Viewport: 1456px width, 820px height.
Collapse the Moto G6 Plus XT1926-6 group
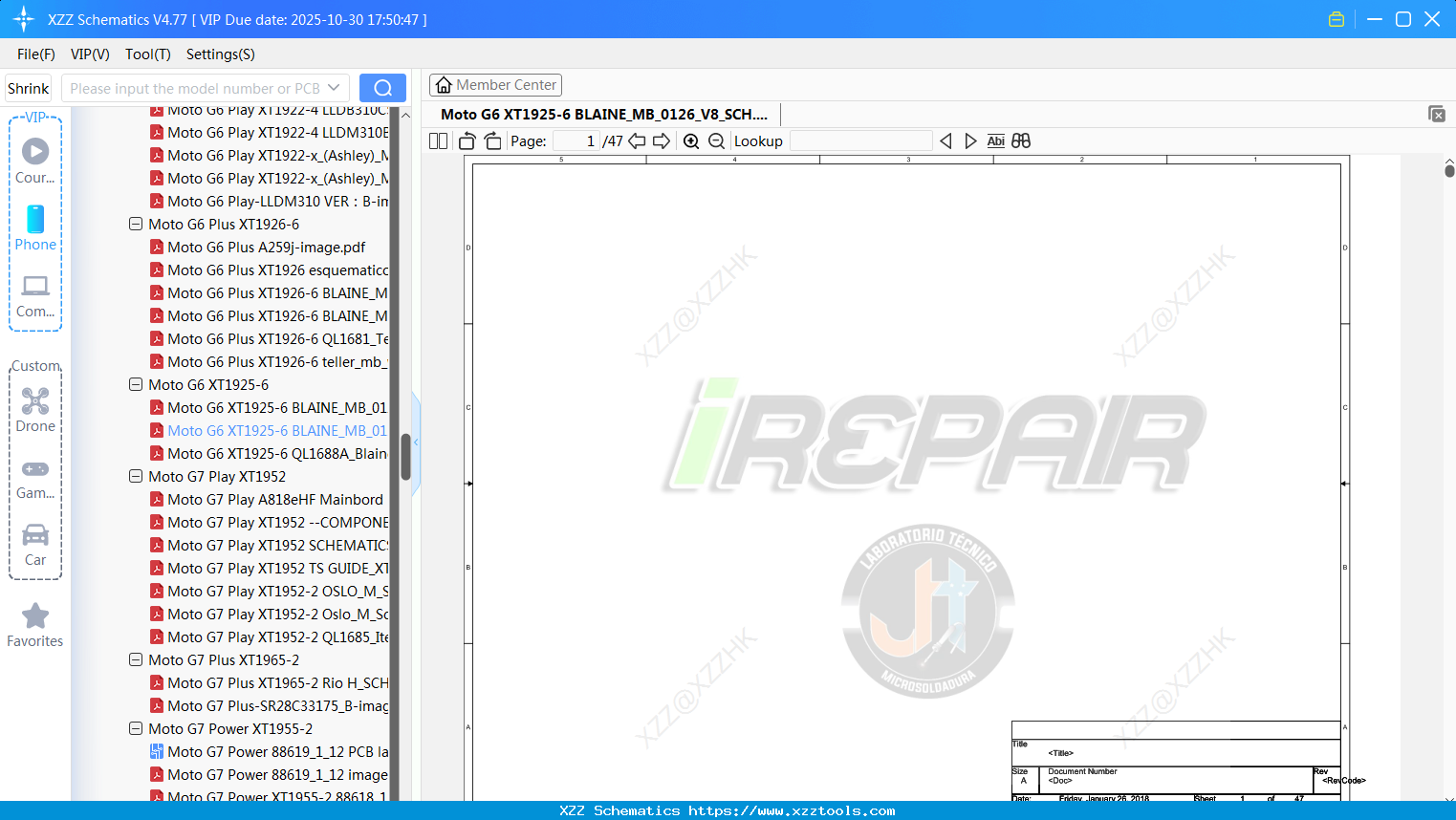pyautogui.click(x=136, y=225)
